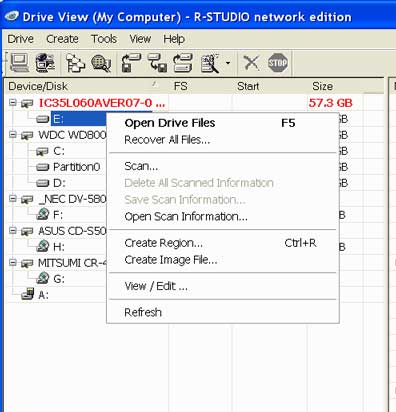Viewport: 396px width, 412px height.
Task: Choose Create Region... from context menu
Action: click(x=223, y=243)
